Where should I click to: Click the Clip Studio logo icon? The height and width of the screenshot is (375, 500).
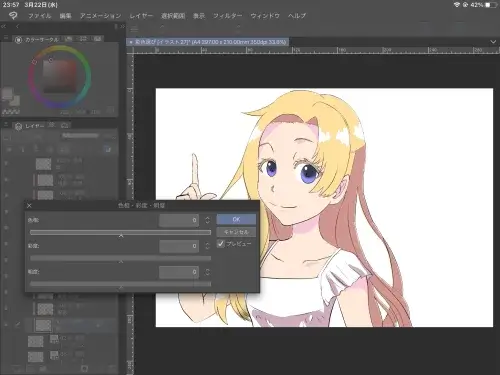point(13,15)
